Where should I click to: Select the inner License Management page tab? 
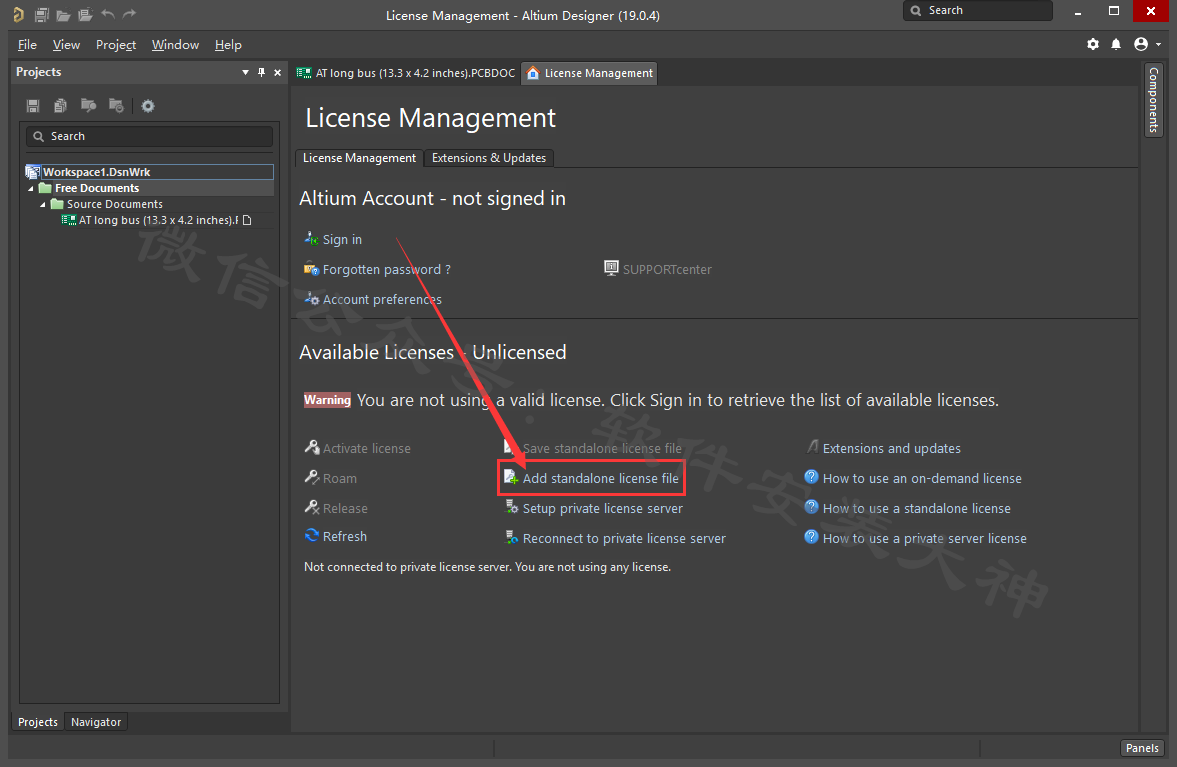pos(359,158)
